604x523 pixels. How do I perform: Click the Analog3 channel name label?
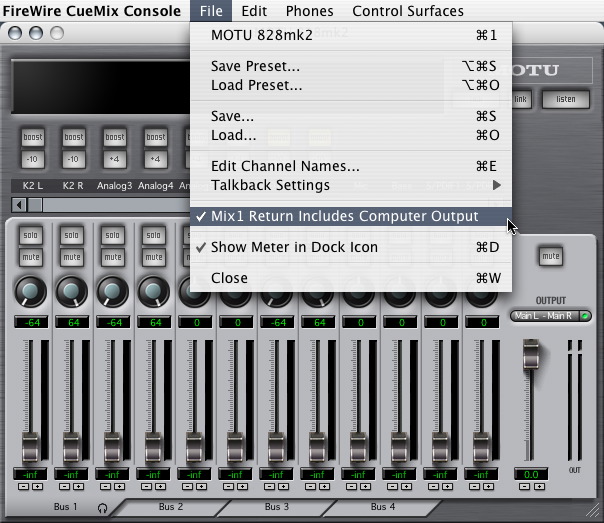114,186
